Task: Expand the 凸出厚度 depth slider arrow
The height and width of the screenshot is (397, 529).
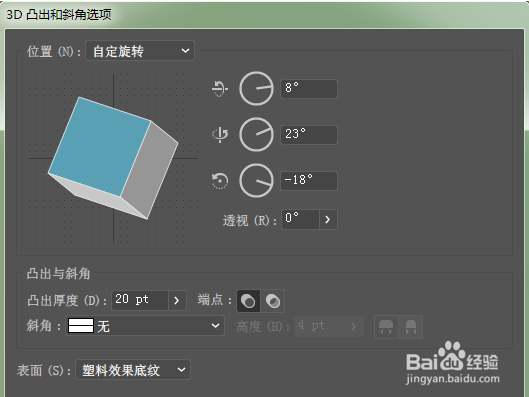Action: pos(177,300)
